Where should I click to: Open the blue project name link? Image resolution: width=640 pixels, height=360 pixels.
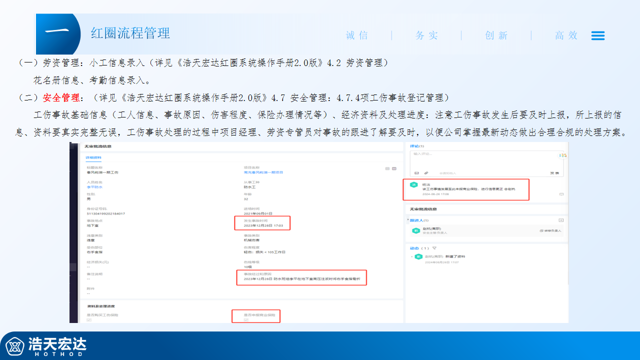click(x=263, y=172)
